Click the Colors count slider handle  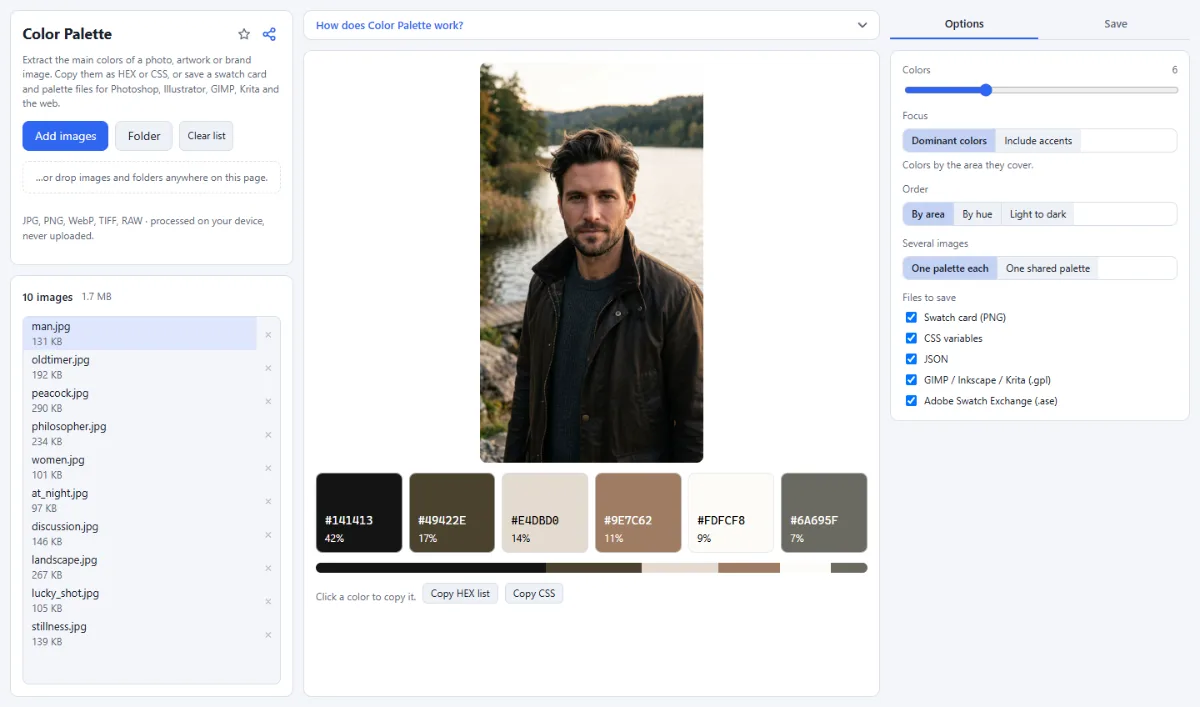[986, 90]
